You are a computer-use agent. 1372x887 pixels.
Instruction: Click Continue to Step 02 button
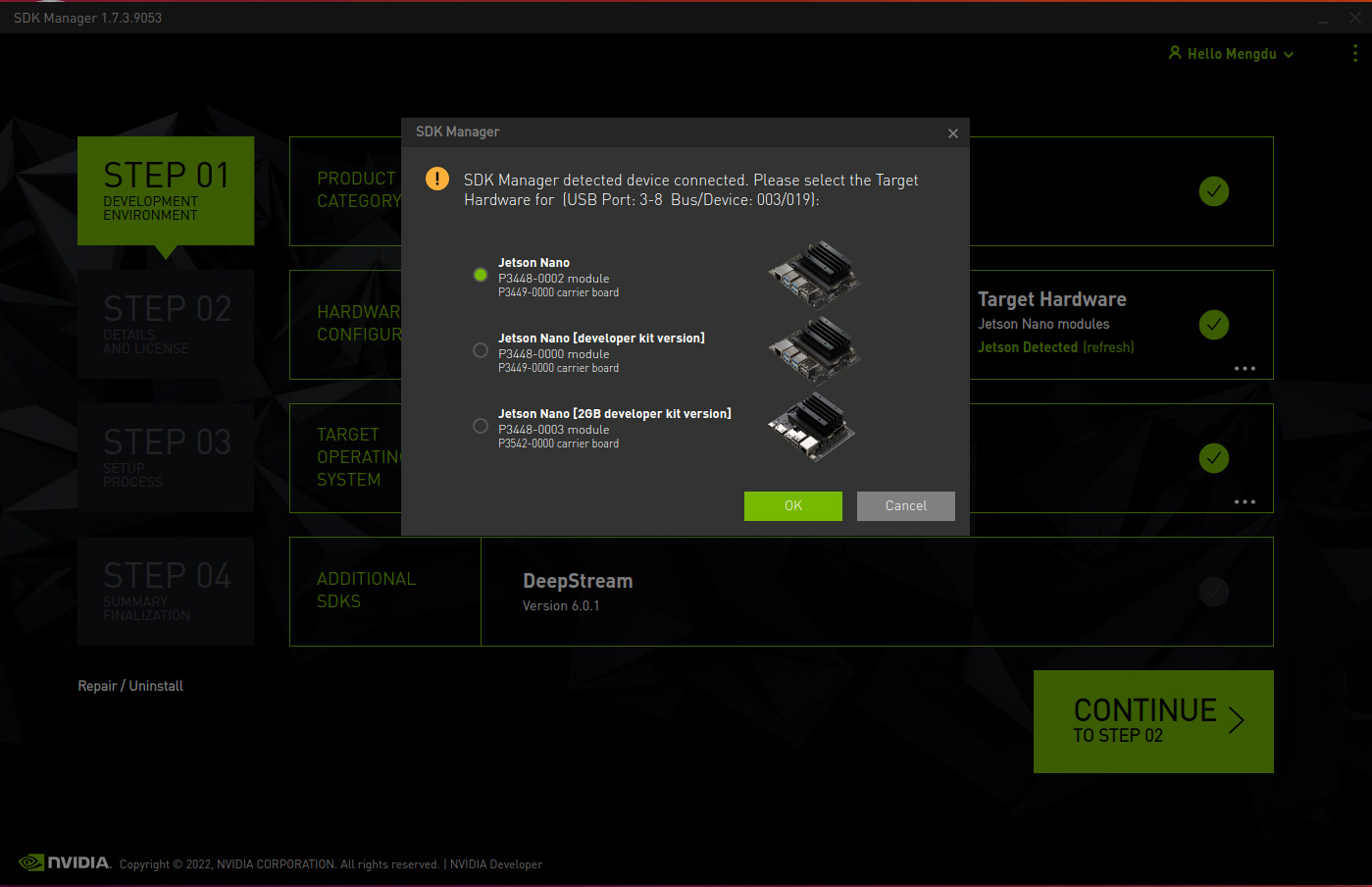click(x=1153, y=721)
